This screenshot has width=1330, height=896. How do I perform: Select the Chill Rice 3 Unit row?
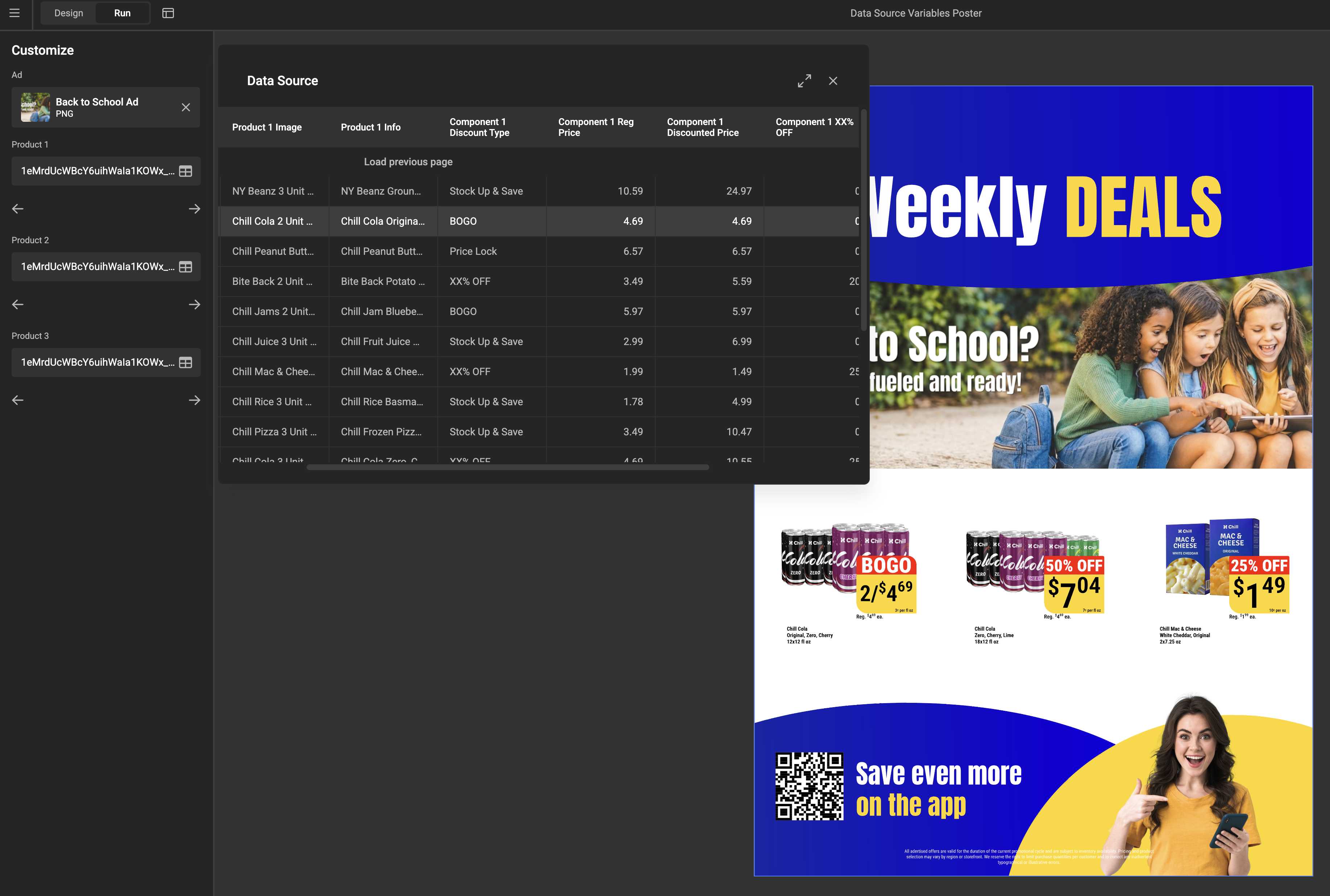tap(539, 402)
